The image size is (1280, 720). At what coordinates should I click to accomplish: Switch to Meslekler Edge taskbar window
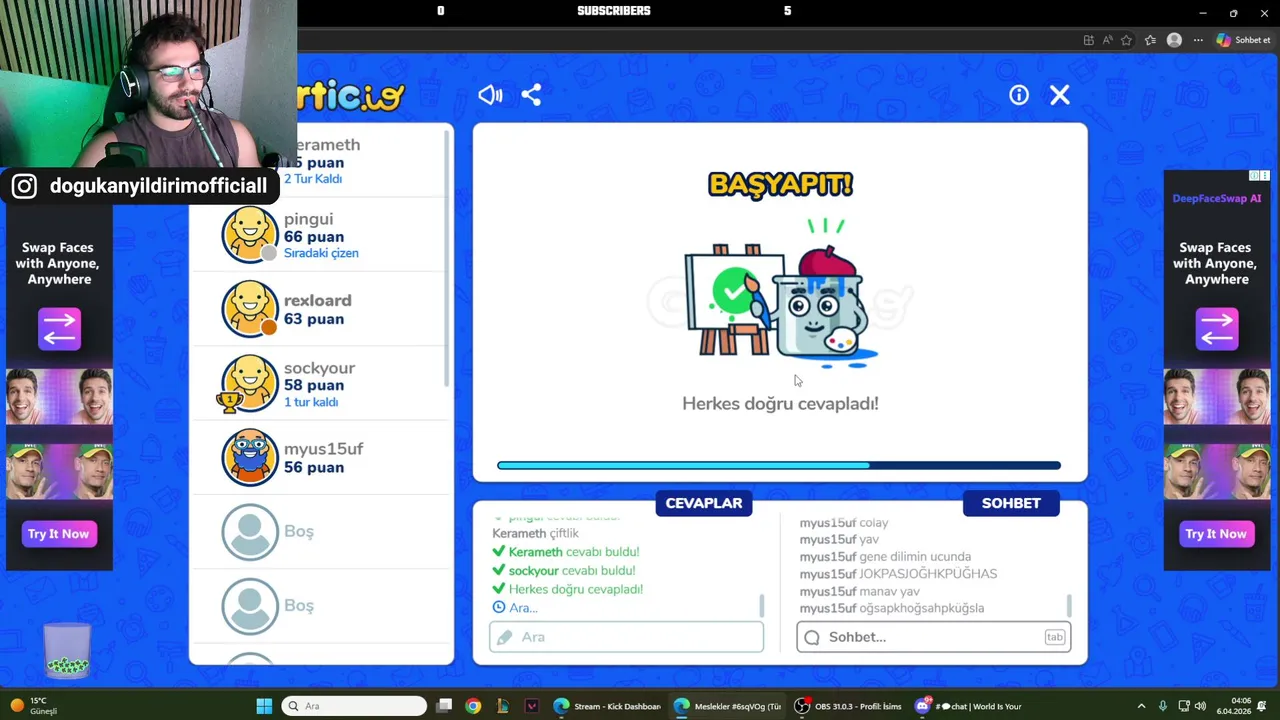pos(727,706)
